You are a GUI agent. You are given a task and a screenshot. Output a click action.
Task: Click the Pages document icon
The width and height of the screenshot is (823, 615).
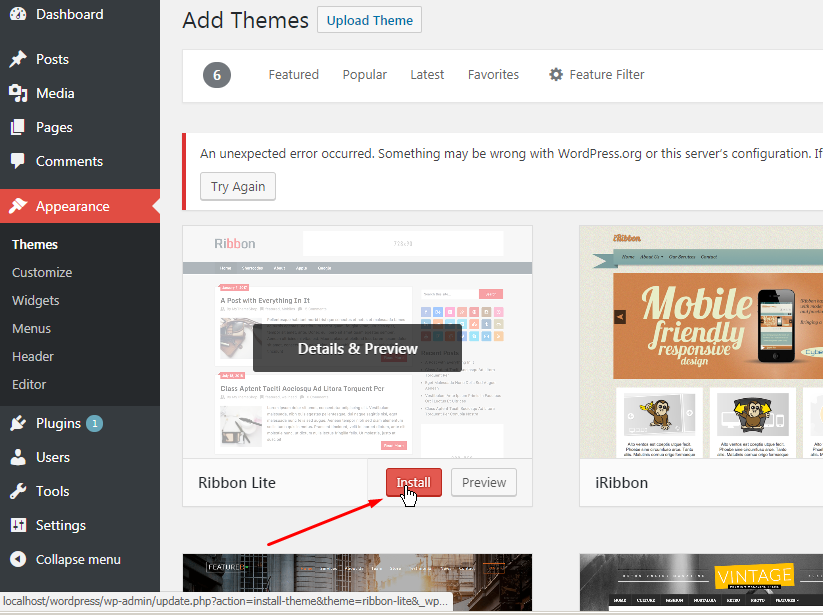tap(18, 128)
